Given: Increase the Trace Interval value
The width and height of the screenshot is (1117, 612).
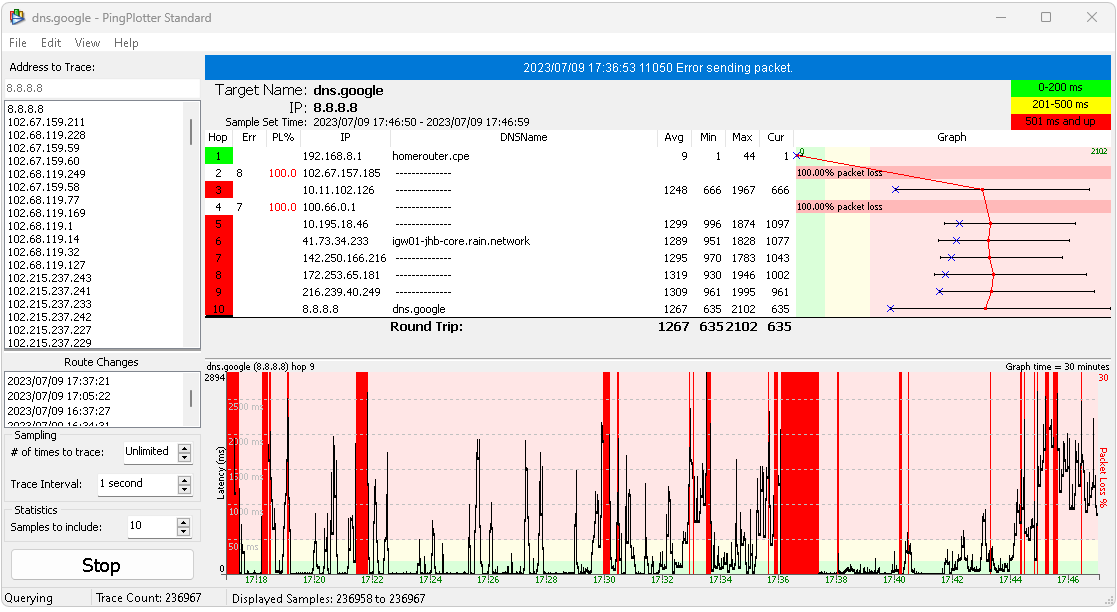Looking at the screenshot, I should (185, 480).
